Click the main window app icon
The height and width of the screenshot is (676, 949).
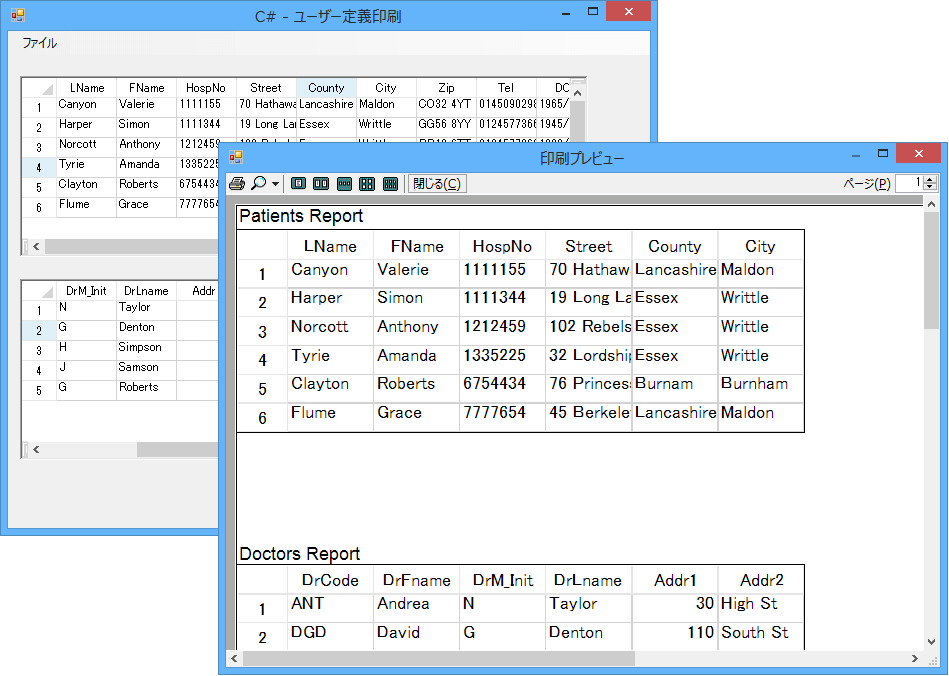pos(18,15)
